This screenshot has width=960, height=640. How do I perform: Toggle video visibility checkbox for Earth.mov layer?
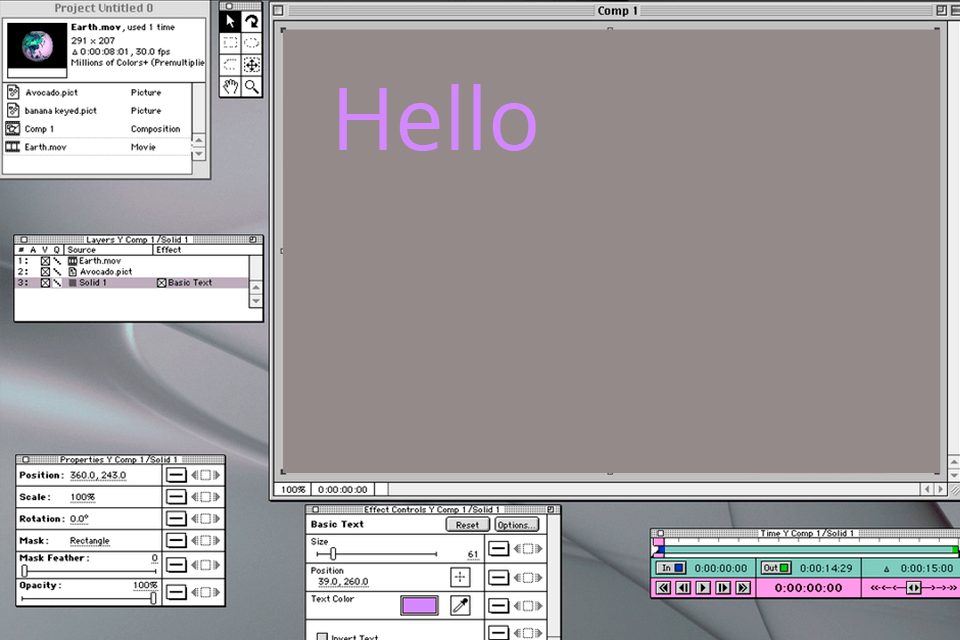47,260
